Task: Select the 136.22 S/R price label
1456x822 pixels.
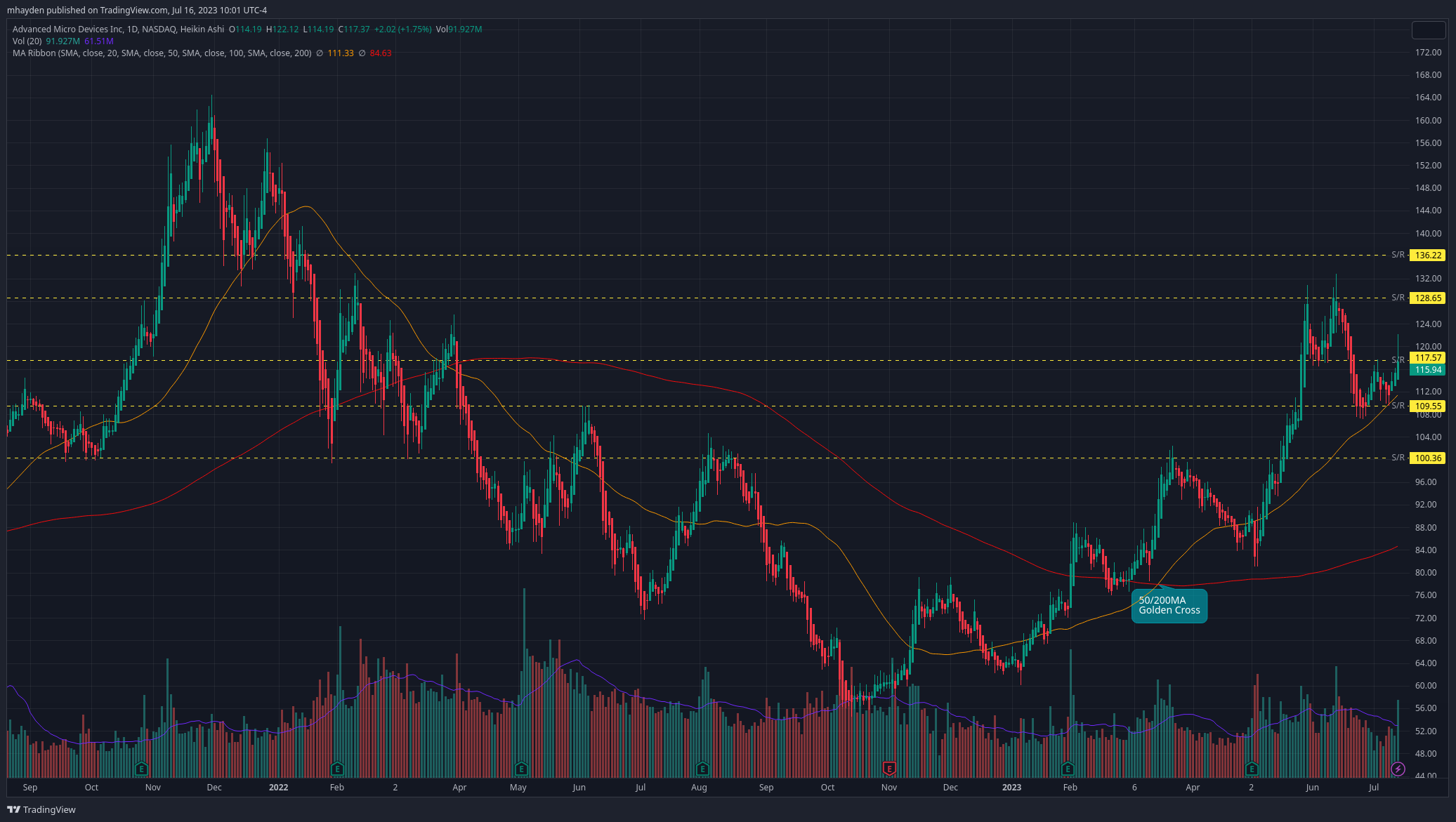Action: (x=1428, y=256)
